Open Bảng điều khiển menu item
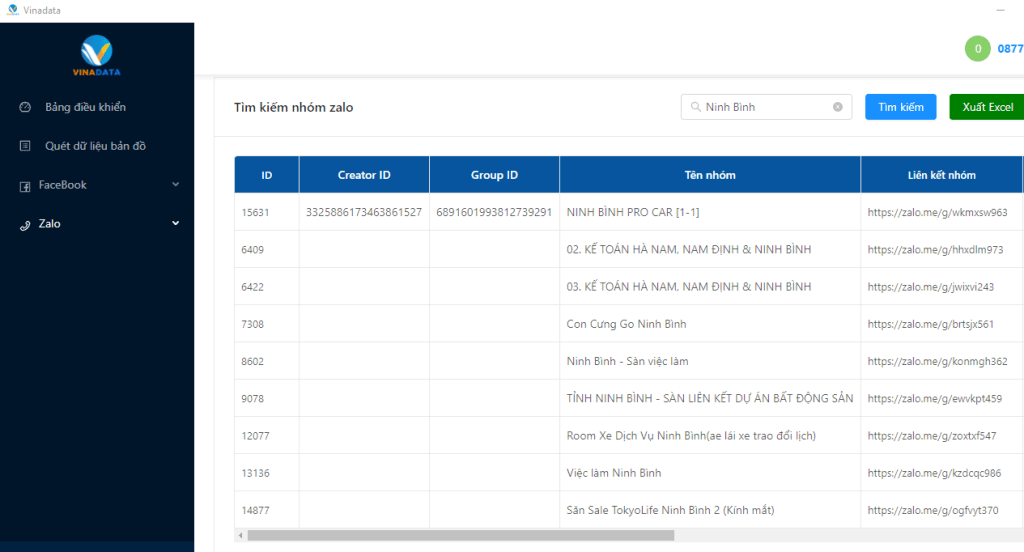Image resolution: width=1024 pixels, height=552 pixels. [x=85, y=107]
